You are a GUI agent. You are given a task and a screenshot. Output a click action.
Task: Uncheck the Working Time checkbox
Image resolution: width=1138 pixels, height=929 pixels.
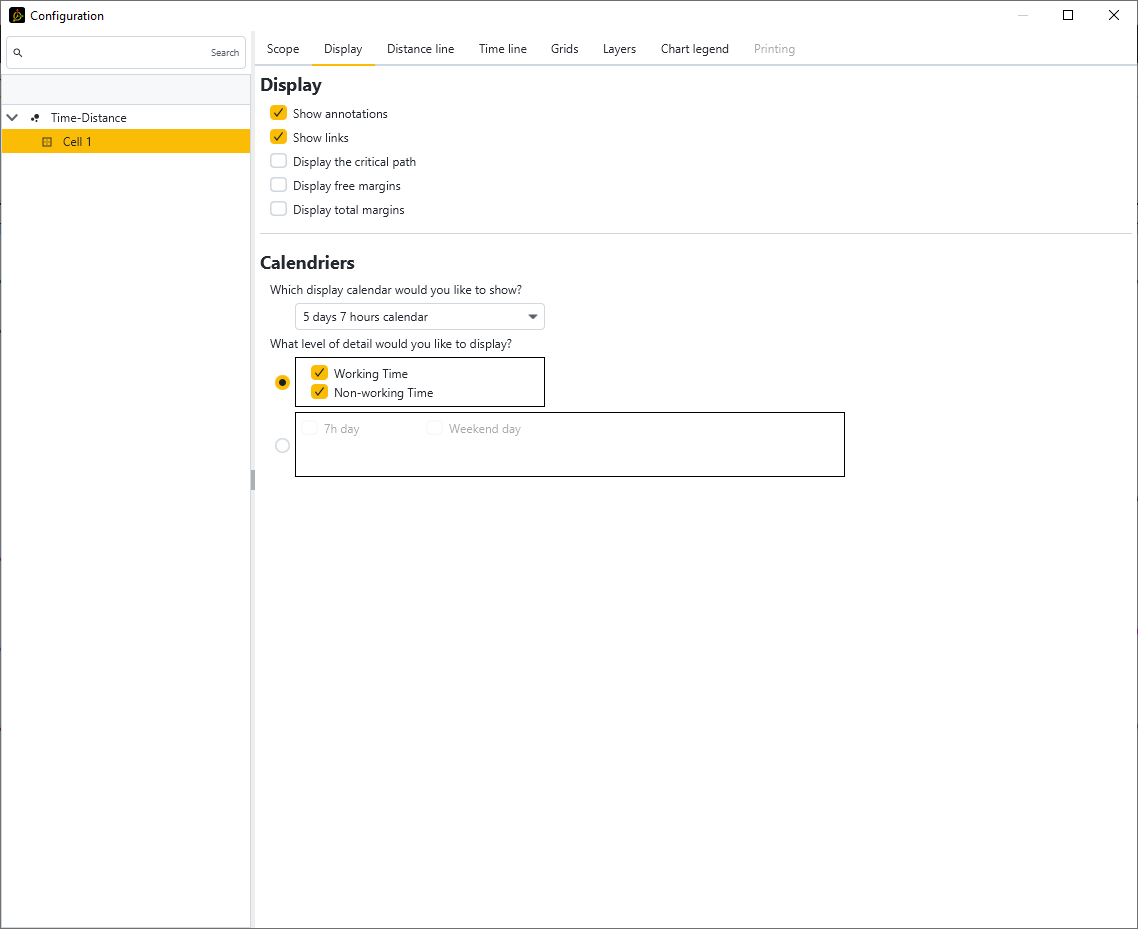320,373
